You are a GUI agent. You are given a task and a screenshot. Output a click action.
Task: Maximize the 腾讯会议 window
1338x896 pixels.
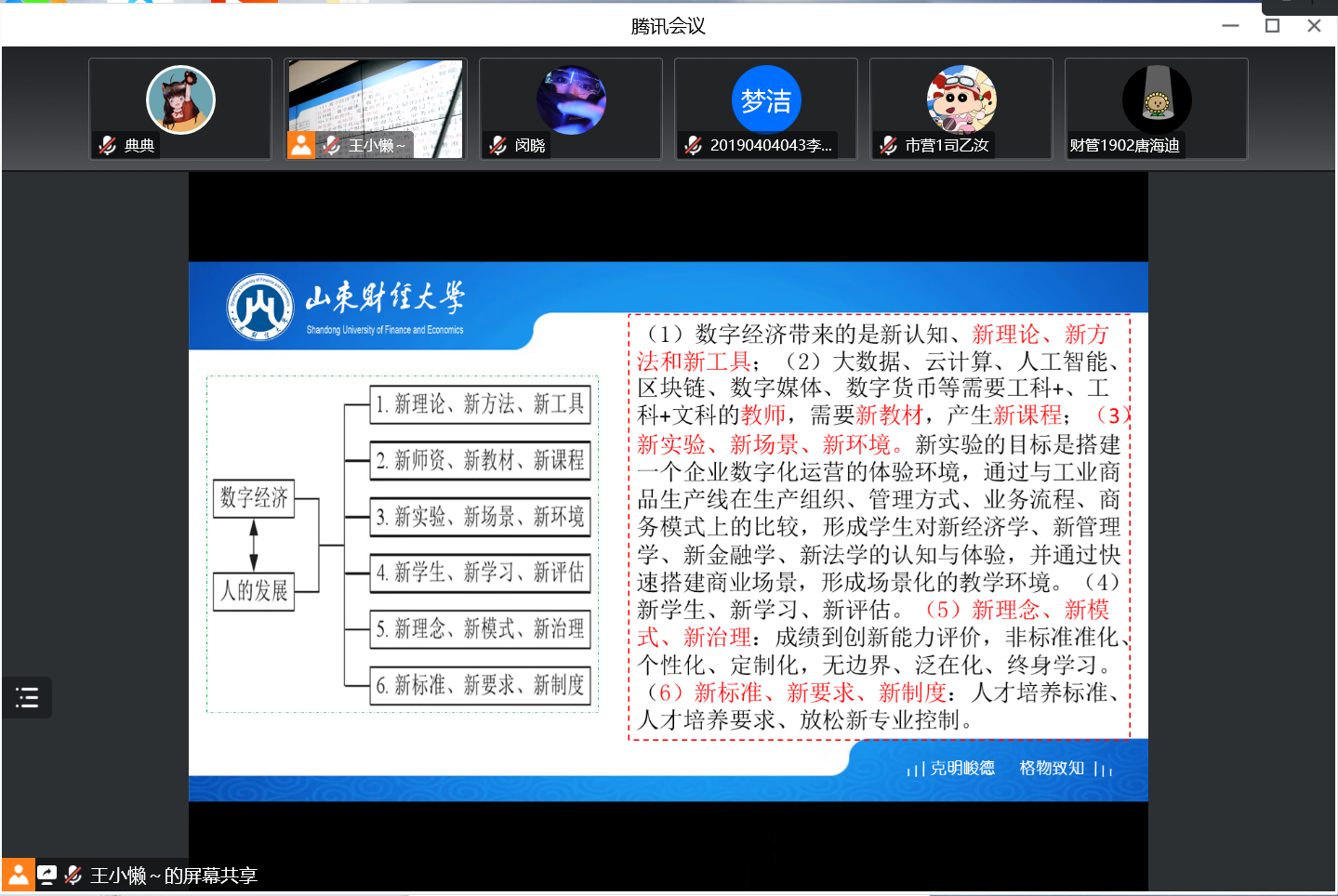pos(1272,26)
